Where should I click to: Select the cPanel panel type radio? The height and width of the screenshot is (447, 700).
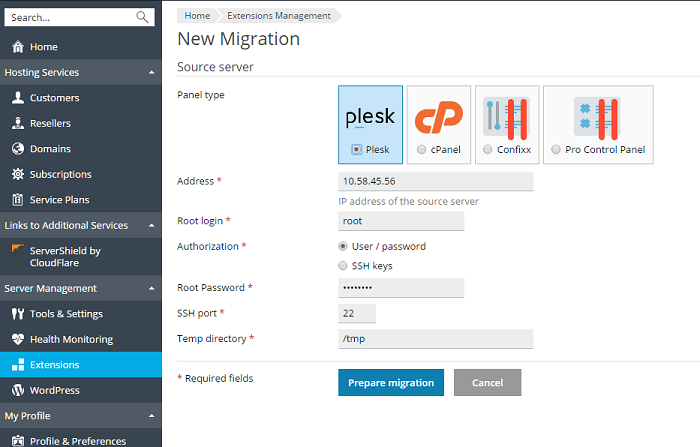(421, 149)
